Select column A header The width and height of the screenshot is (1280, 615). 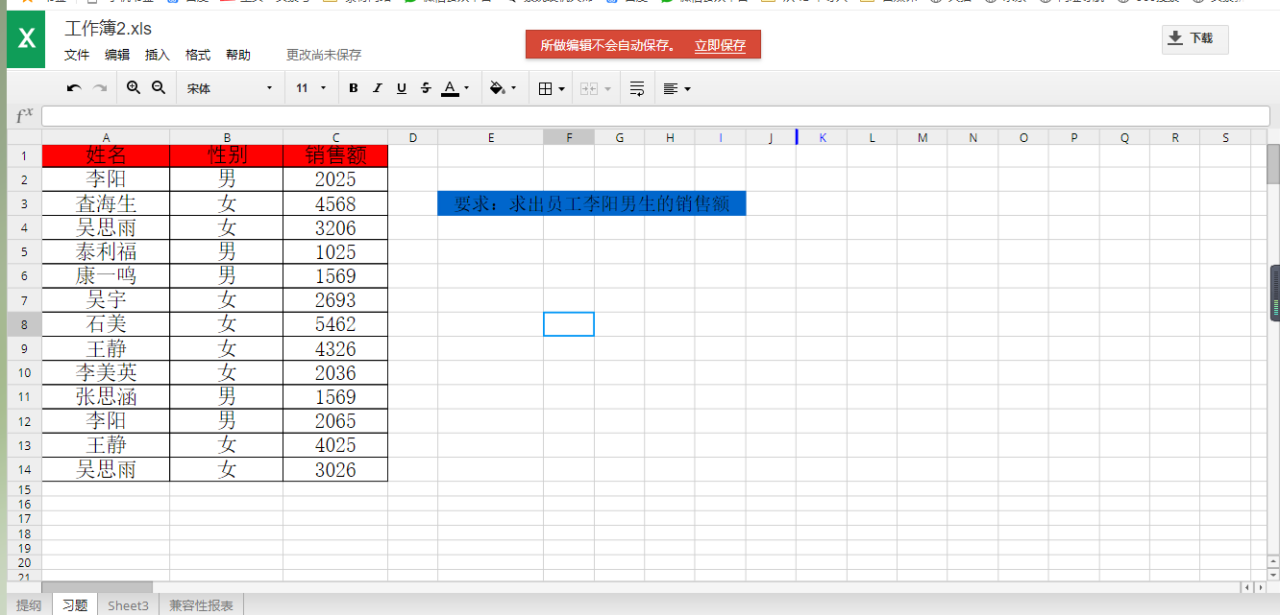tap(106, 137)
